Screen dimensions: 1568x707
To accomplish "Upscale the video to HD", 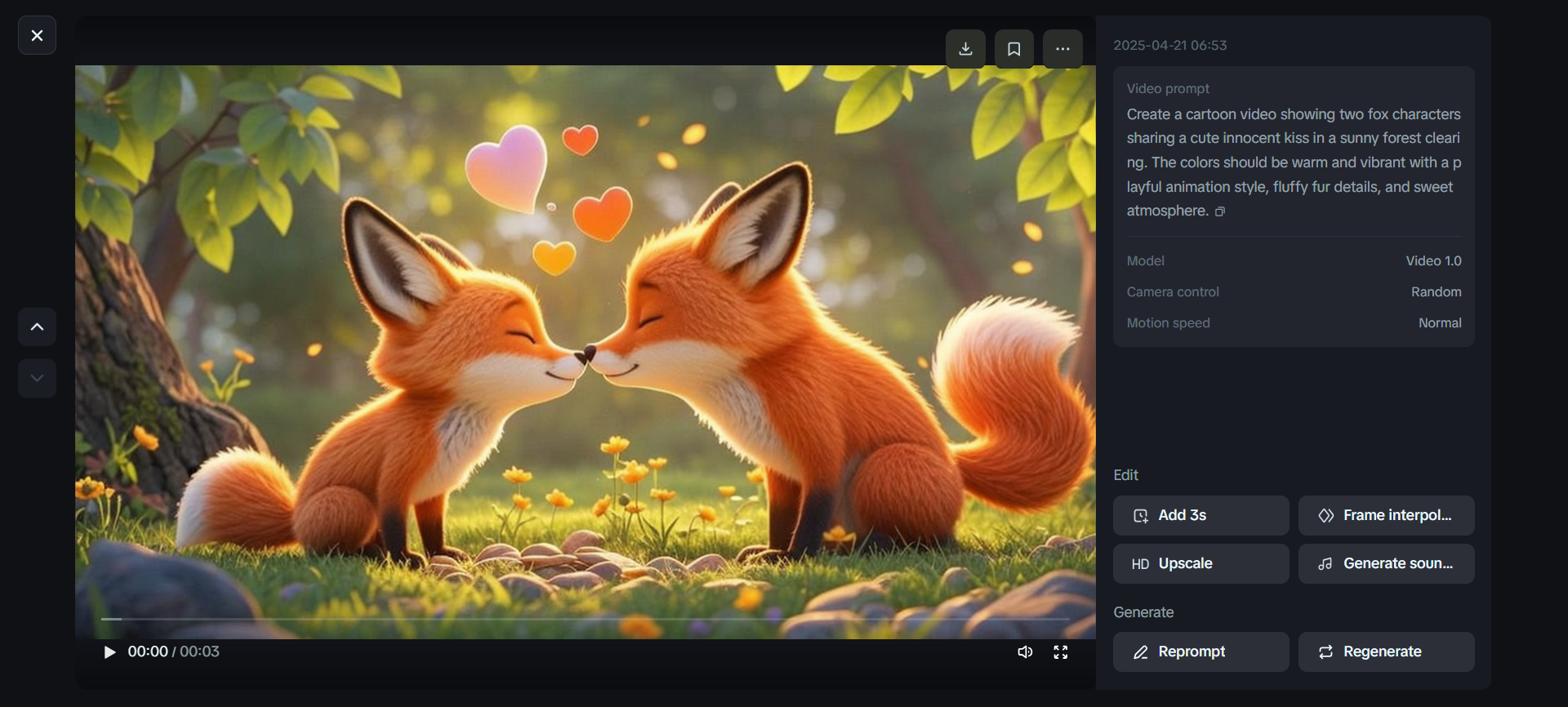I will coord(1200,563).
